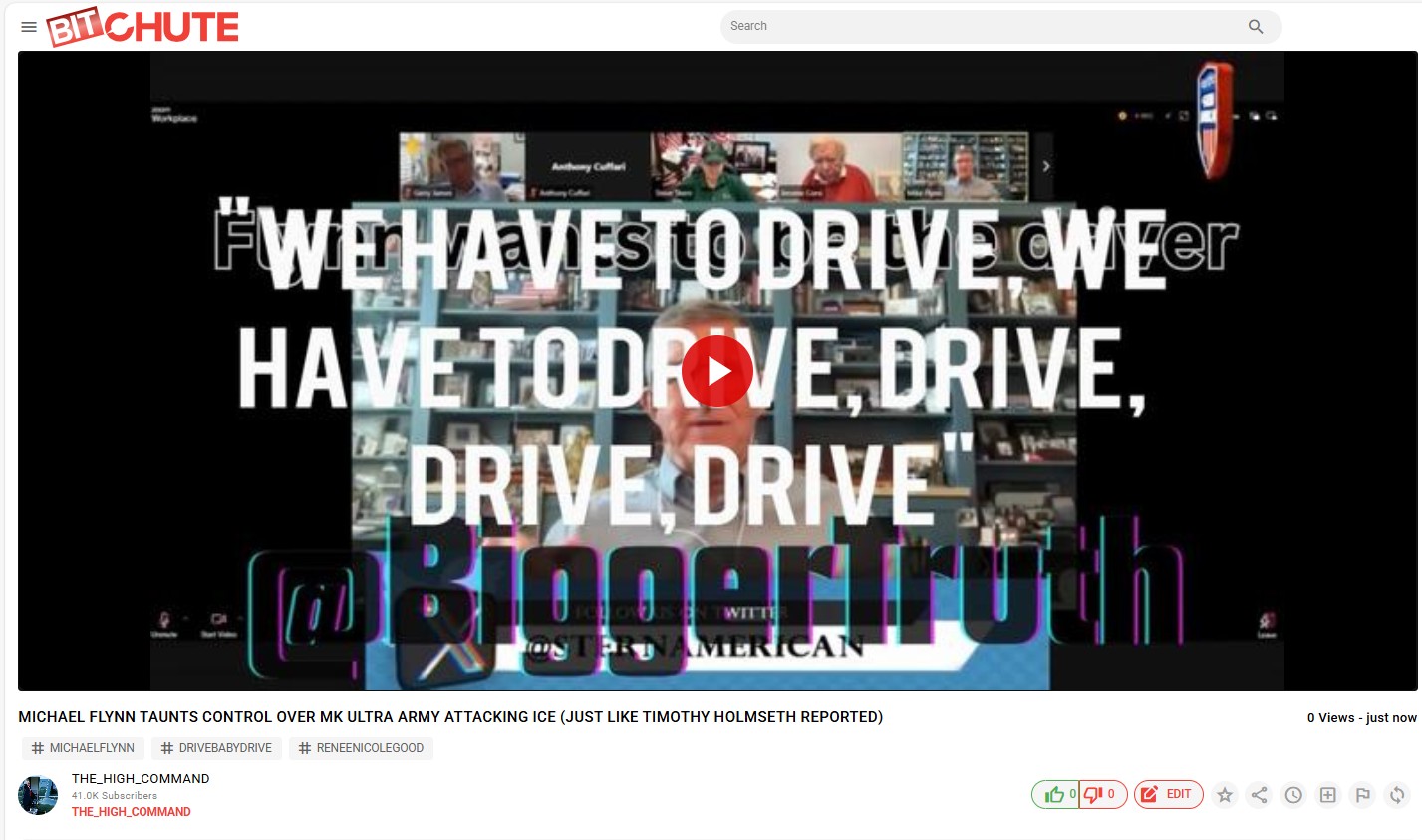Click the search magnifier icon
The width and height of the screenshot is (1422, 840).
coord(1256,27)
